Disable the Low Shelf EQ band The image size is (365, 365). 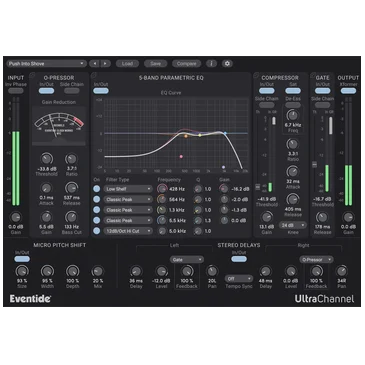(97, 189)
